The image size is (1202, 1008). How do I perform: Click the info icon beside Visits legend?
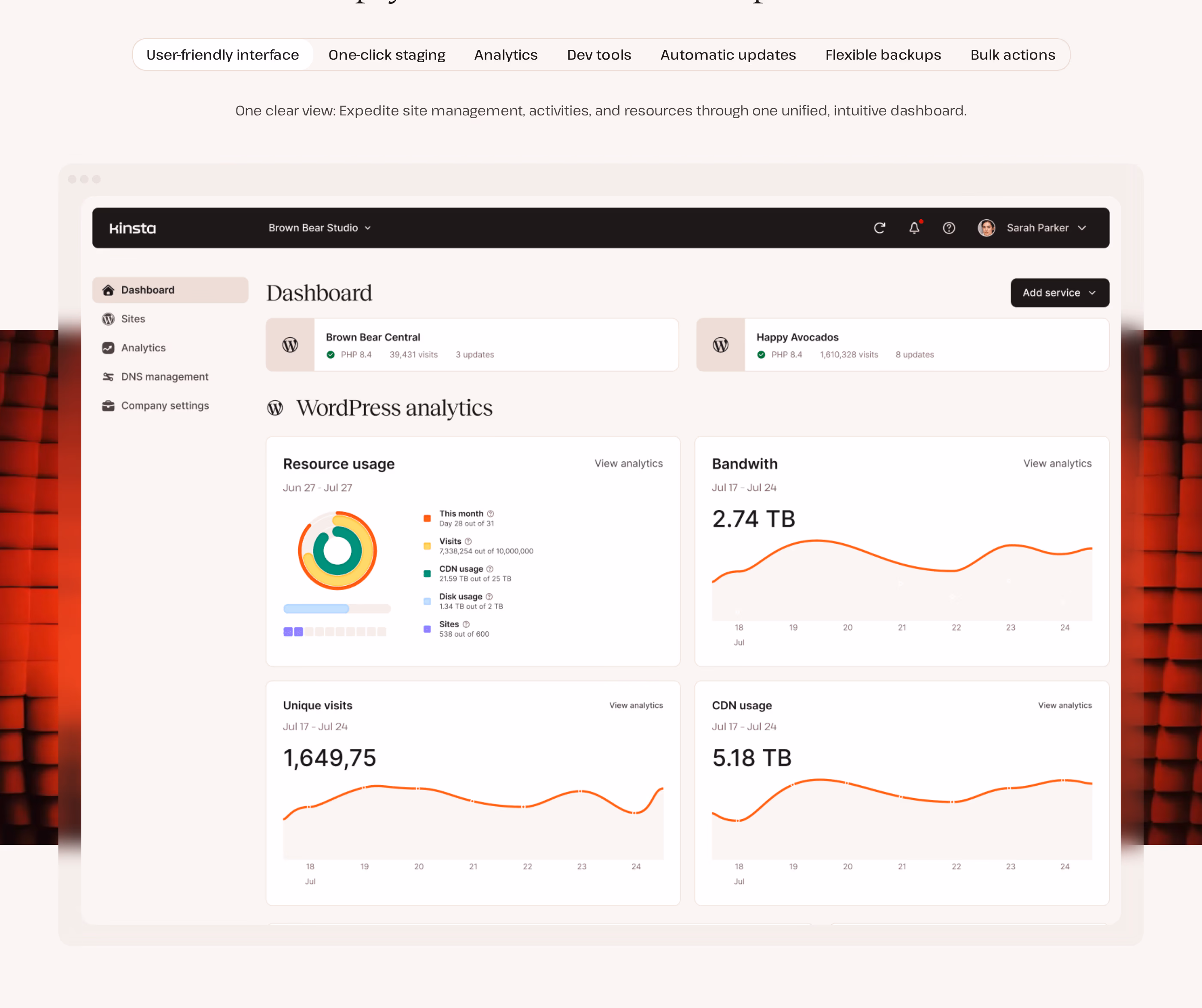click(x=468, y=541)
